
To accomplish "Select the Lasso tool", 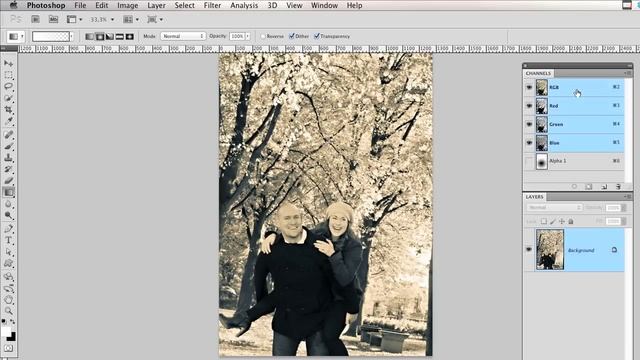I will 9,87.
